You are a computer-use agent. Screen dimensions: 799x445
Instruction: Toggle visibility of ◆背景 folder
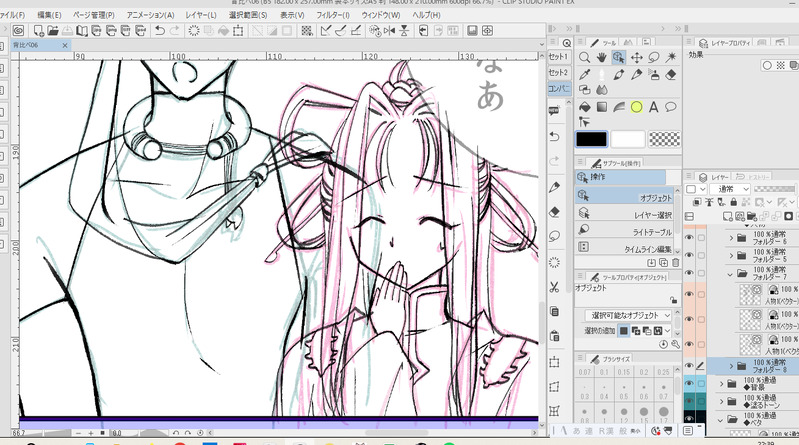(x=689, y=383)
